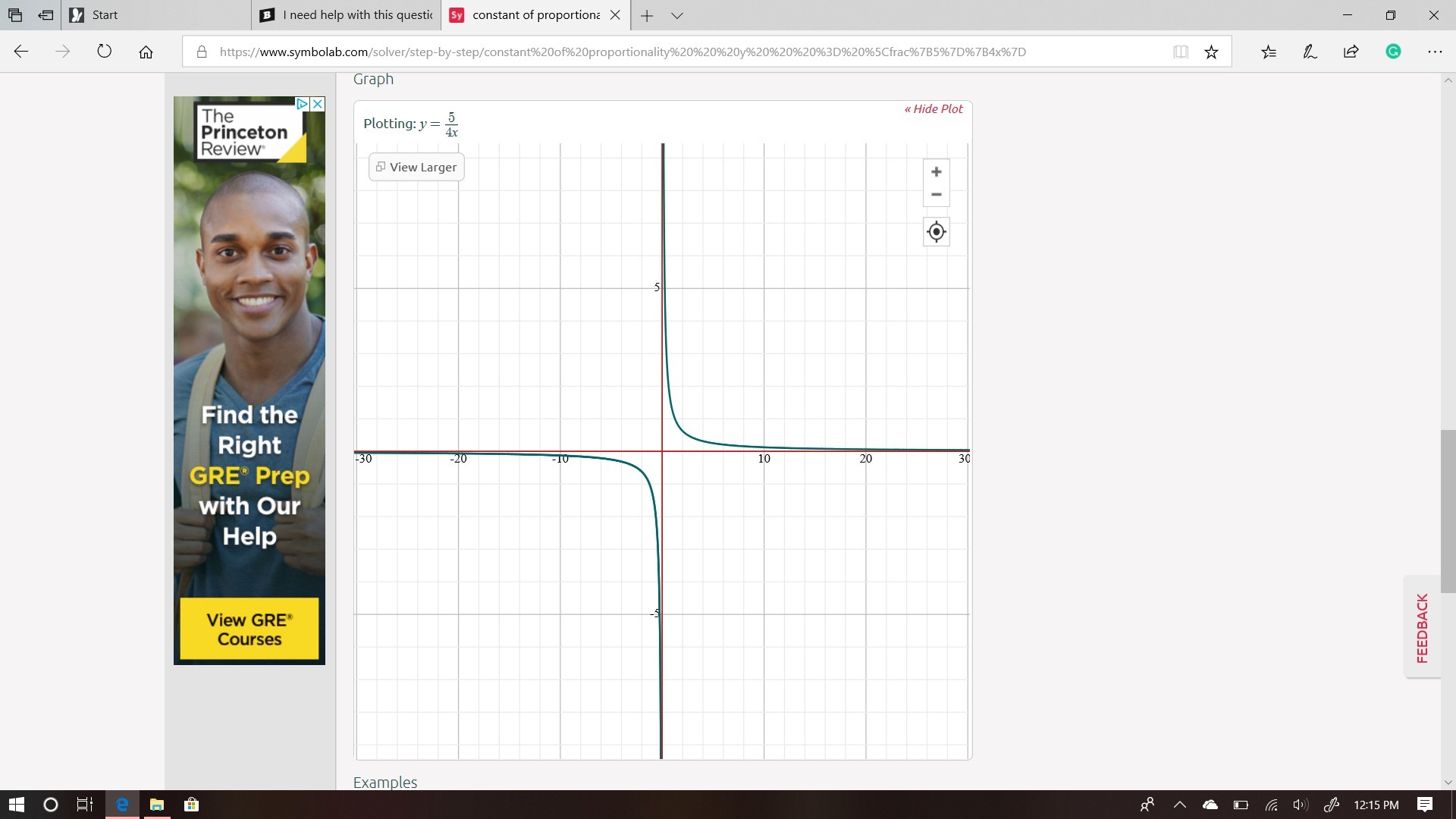Click the View Larger button

click(416, 167)
